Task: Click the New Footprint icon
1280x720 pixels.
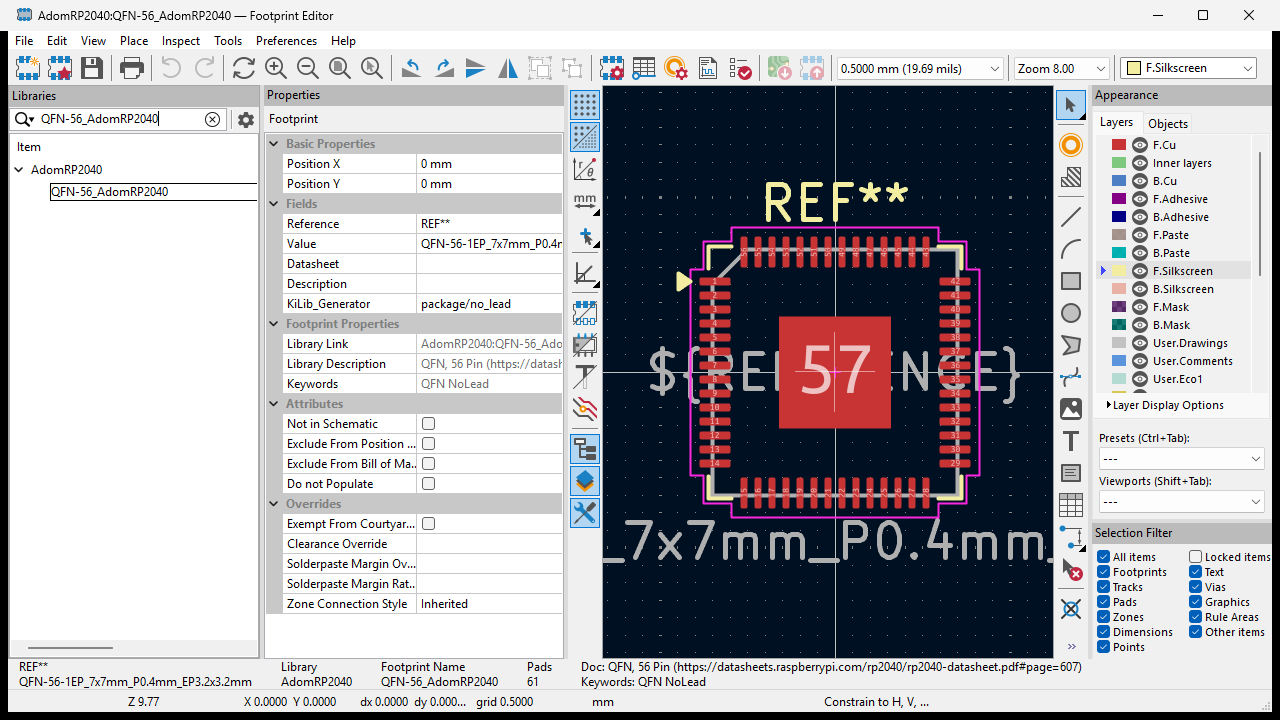Action: tap(27, 68)
